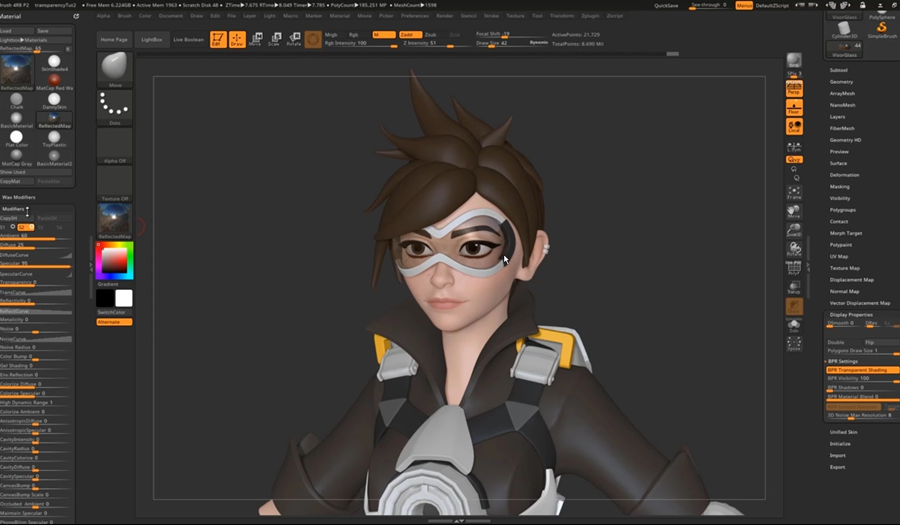The image size is (900, 525).
Task: Open the Dots stroke picker
Action: (x=115, y=107)
